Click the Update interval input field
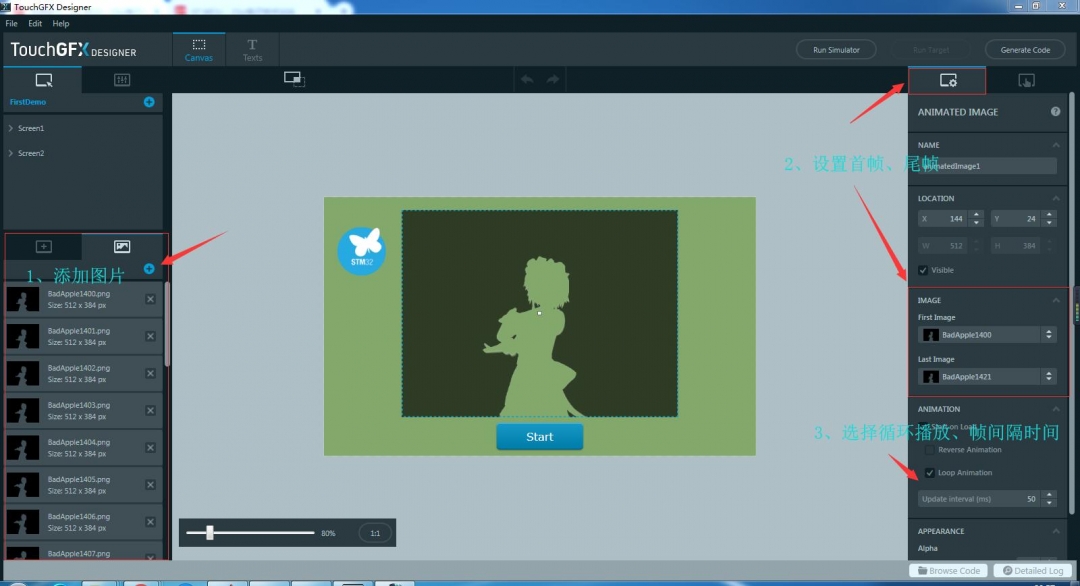This screenshot has width=1080, height=586. 979,499
